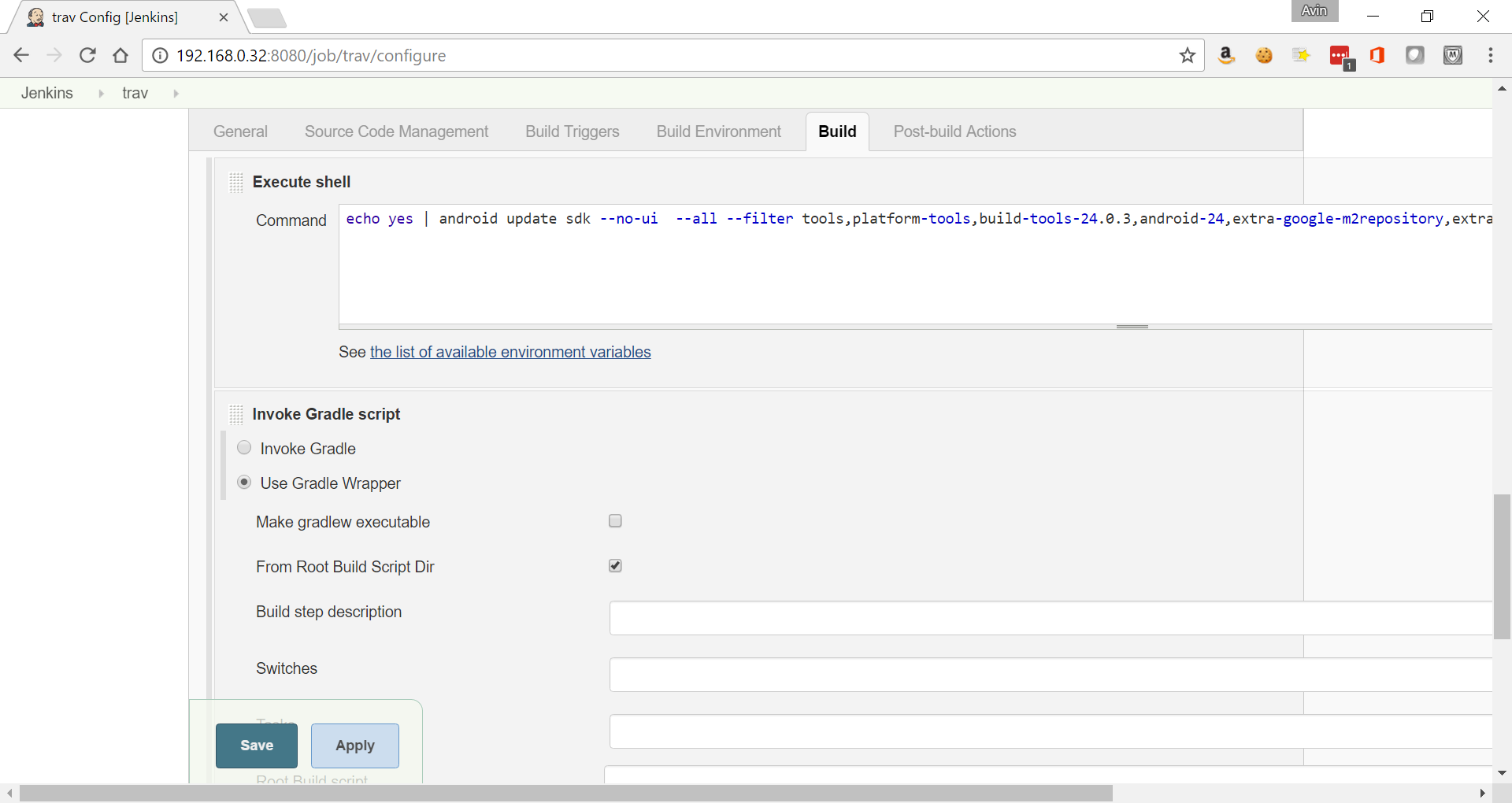Select the Invoke Gradle radio button
The width and height of the screenshot is (1512, 803).
click(x=244, y=447)
